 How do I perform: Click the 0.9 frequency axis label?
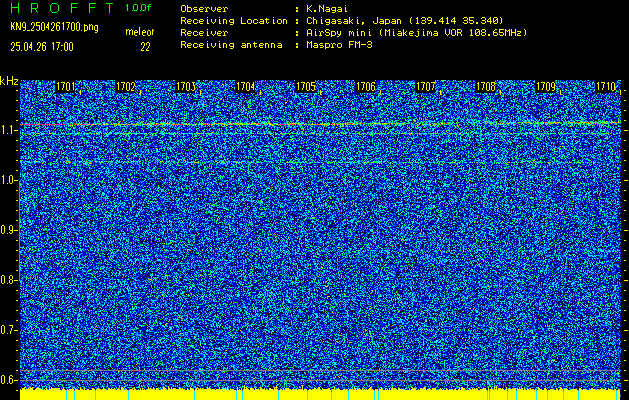pyautogui.click(x=9, y=230)
